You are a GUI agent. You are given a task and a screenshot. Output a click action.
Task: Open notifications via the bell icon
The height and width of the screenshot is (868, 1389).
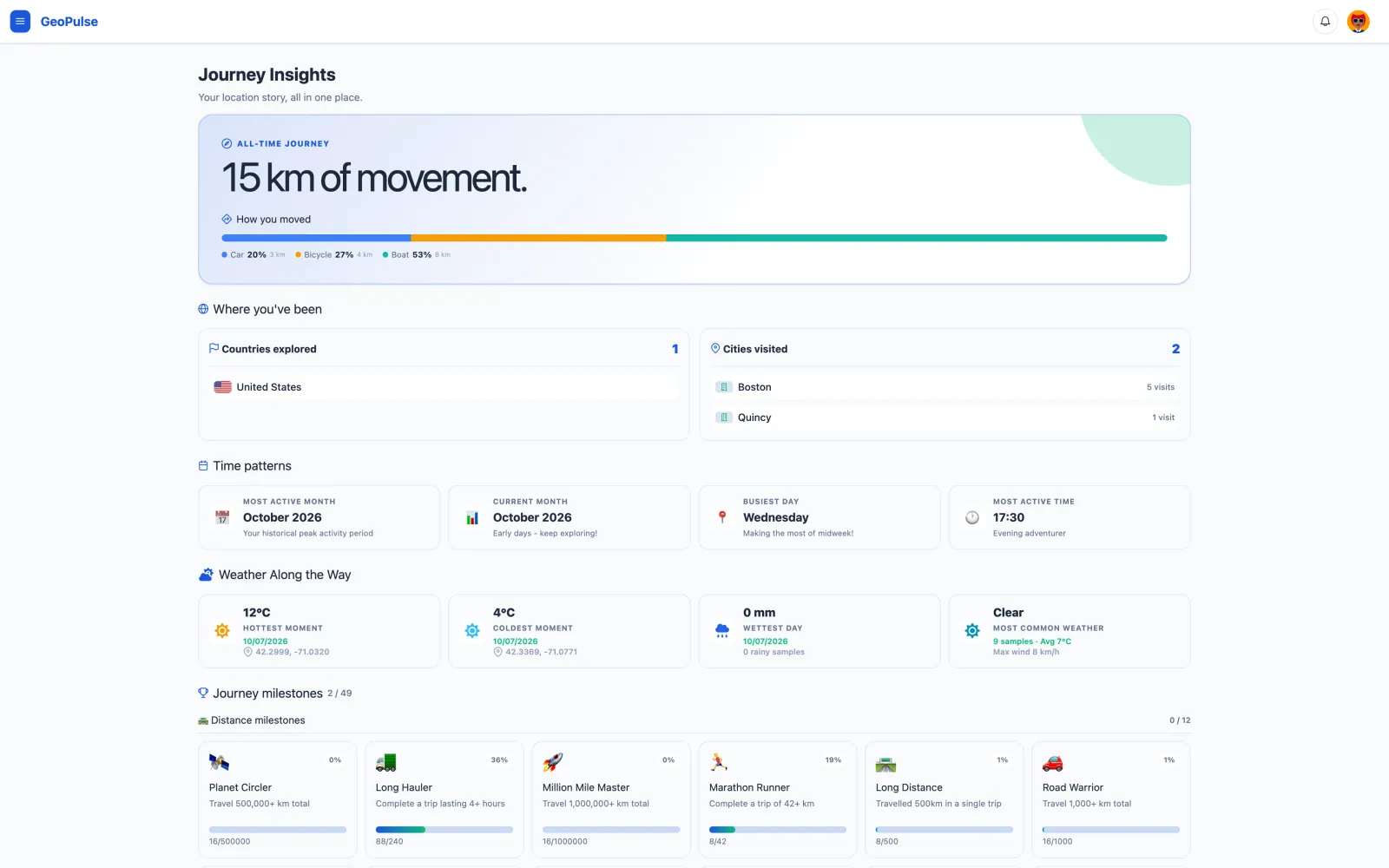pyautogui.click(x=1325, y=22)
